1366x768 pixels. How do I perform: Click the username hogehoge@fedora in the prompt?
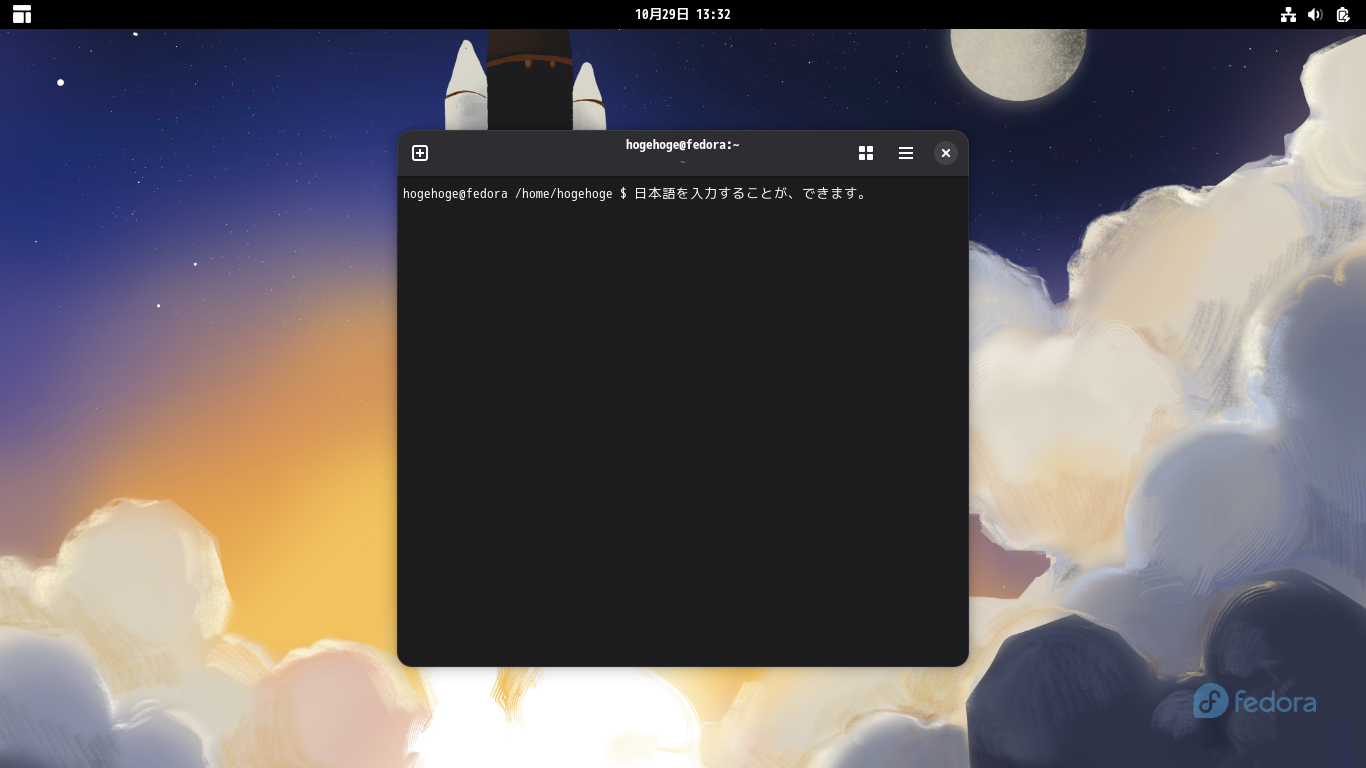coord(454,194)
